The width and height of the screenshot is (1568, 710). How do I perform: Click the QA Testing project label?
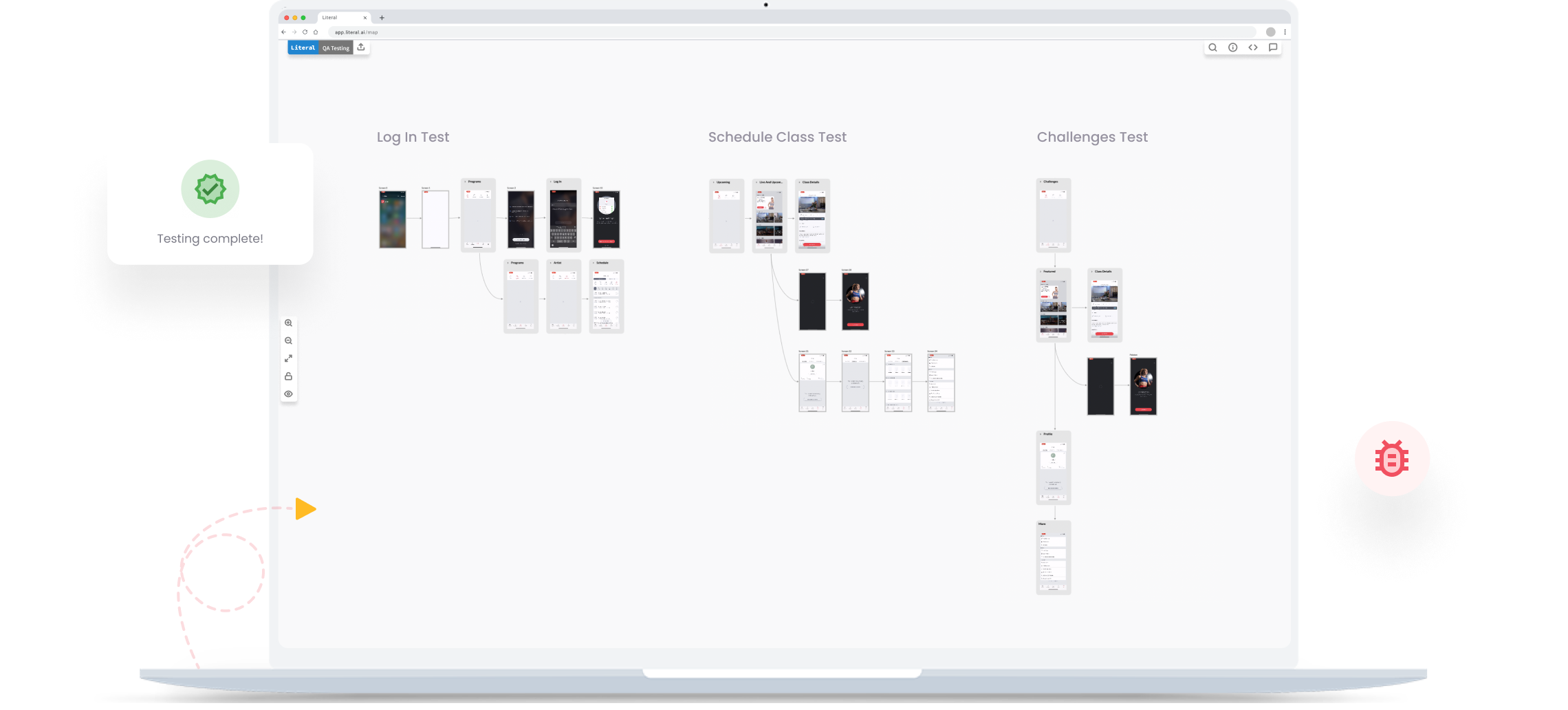click(x=336, y=48)
